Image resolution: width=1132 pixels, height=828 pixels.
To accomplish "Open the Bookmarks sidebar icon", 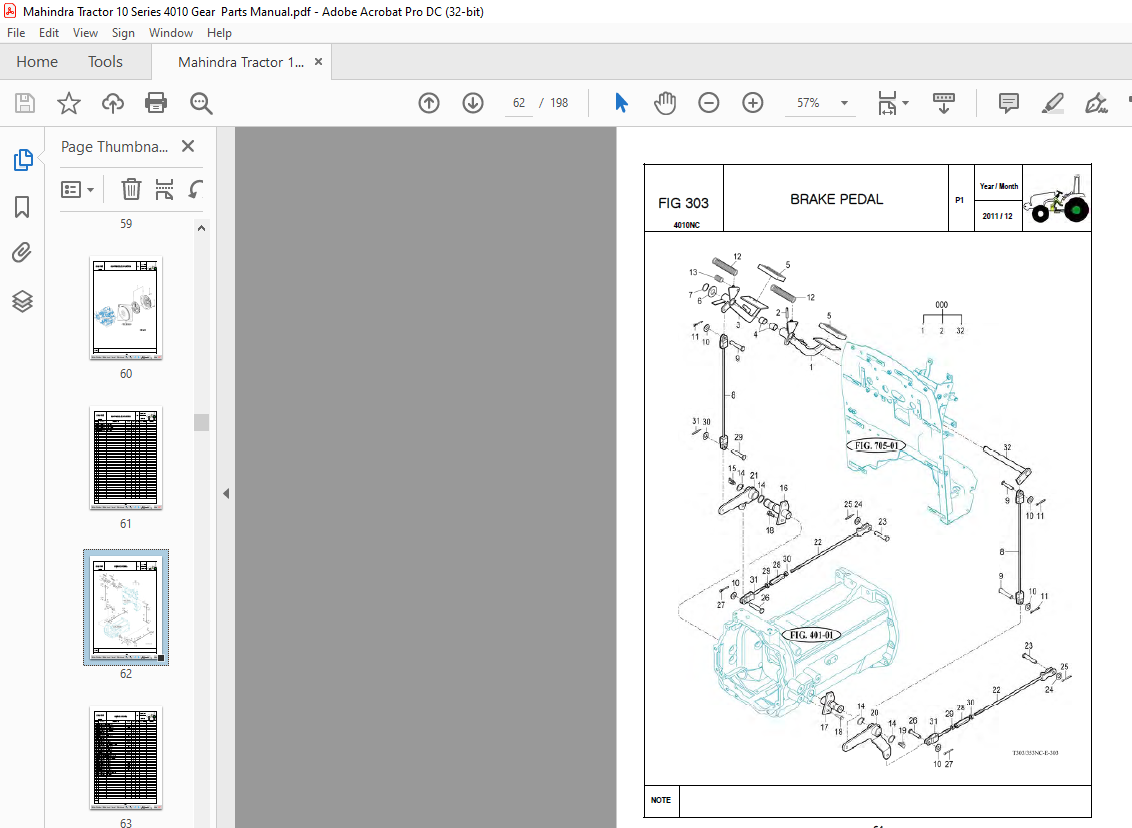I will click(22, 207).
